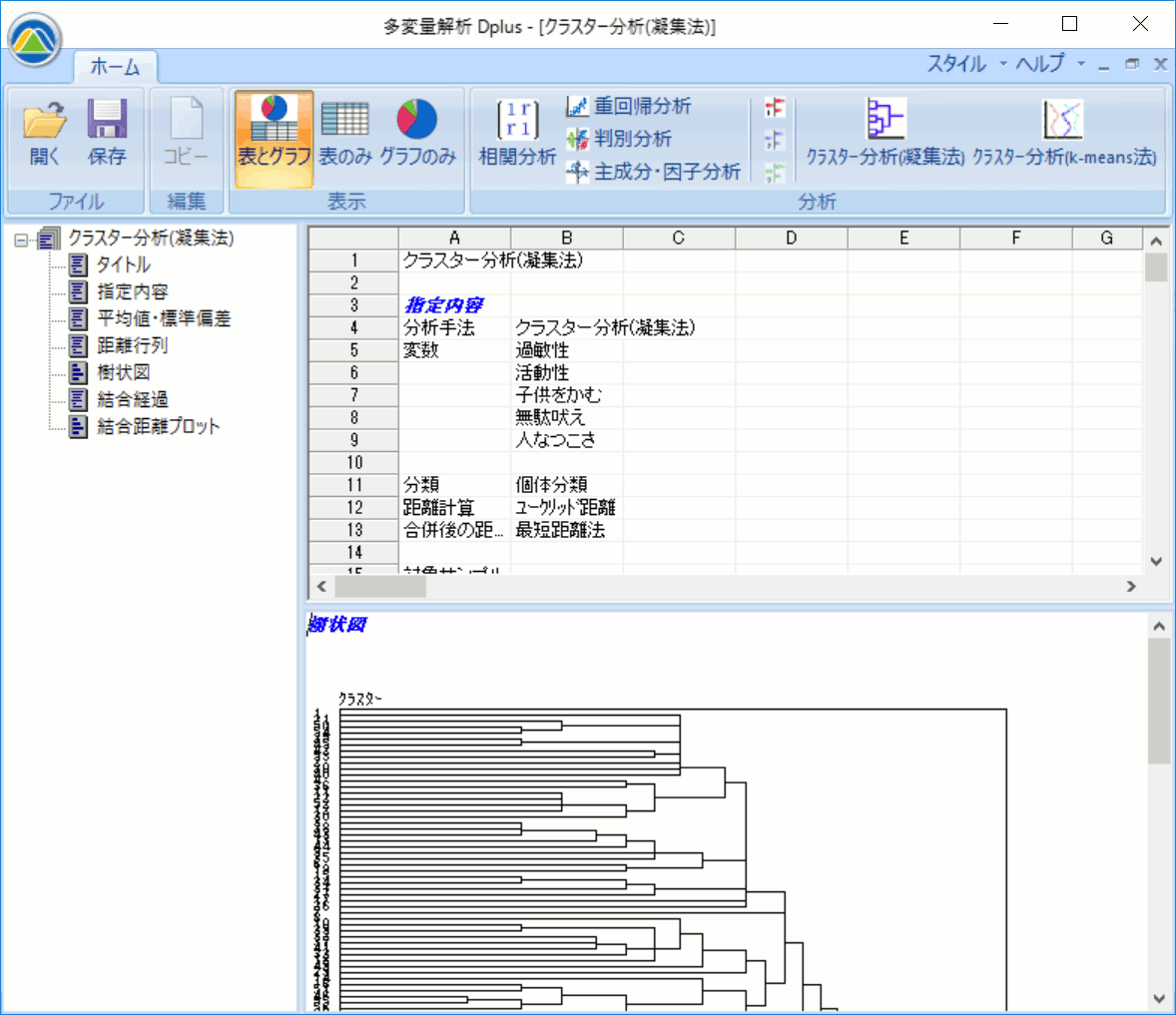Select 結合距離プロット in the tree
The width and height of the screenshot is (1176, 1015).
click(x=159, y=426)
